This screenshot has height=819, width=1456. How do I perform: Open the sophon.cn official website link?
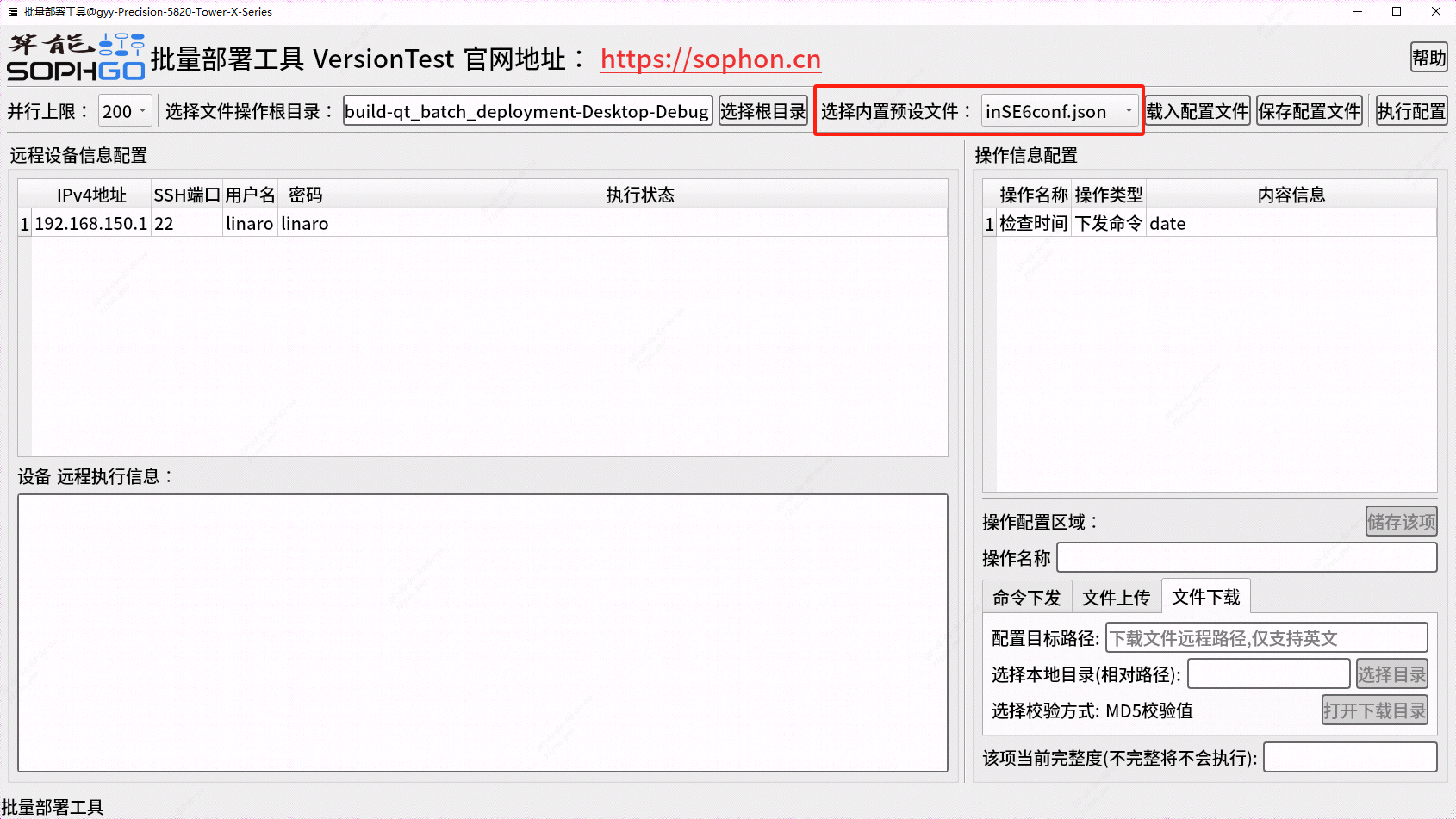tap(710, 59)
